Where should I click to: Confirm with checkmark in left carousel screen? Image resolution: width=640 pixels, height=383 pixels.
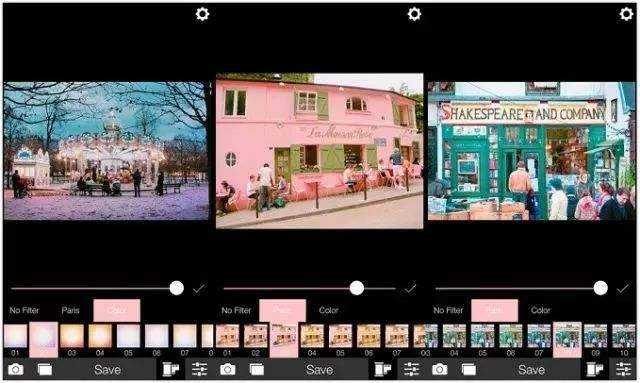tap(199, 289)
